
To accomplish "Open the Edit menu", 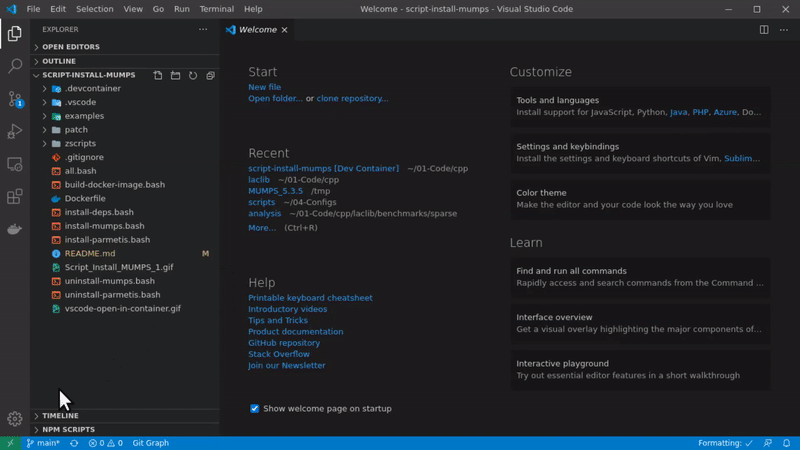I will pos(58,9).
